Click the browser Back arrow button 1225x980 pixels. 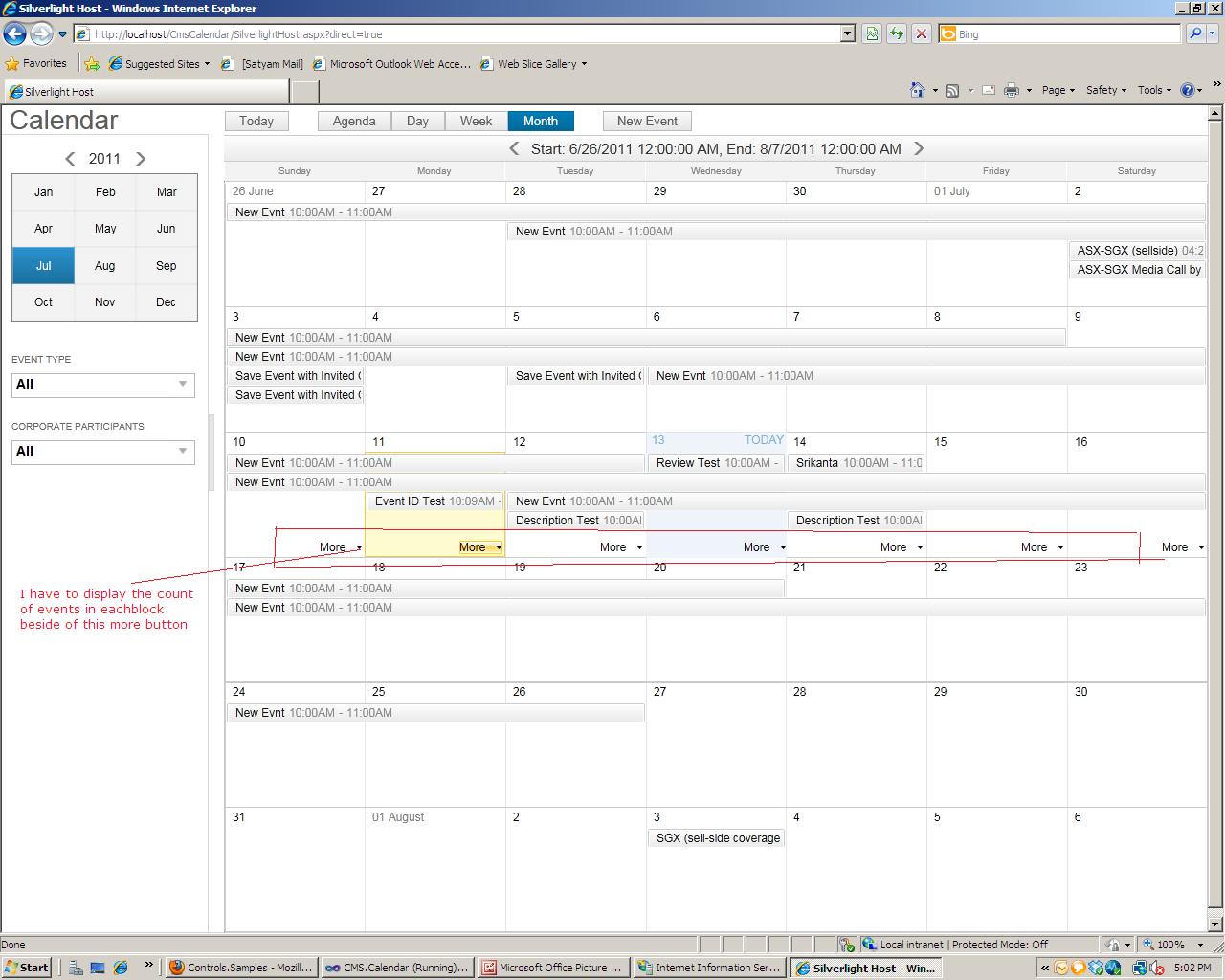pos(14,33)
